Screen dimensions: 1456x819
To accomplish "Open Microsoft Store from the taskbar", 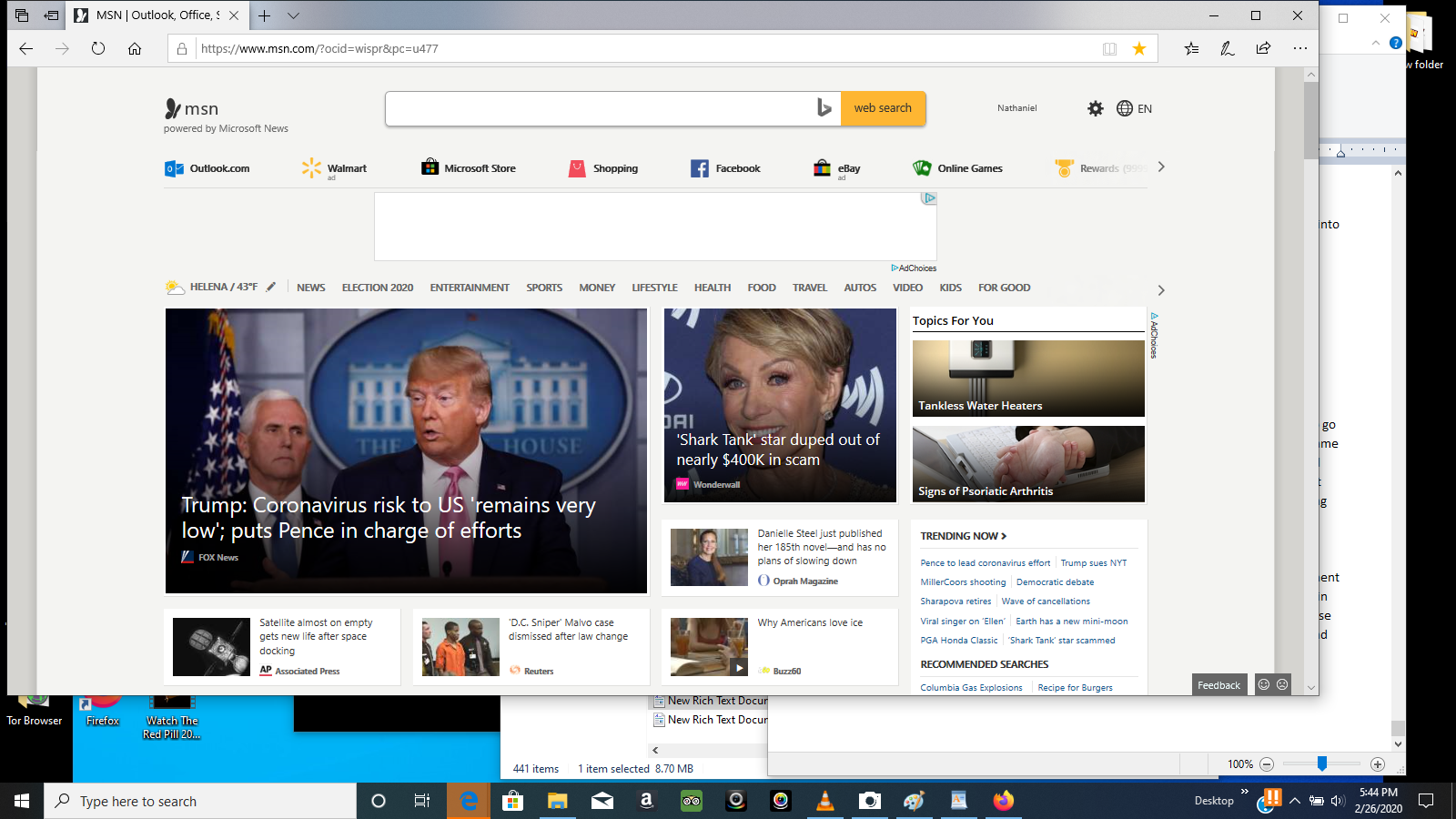I will coord(513,801).
